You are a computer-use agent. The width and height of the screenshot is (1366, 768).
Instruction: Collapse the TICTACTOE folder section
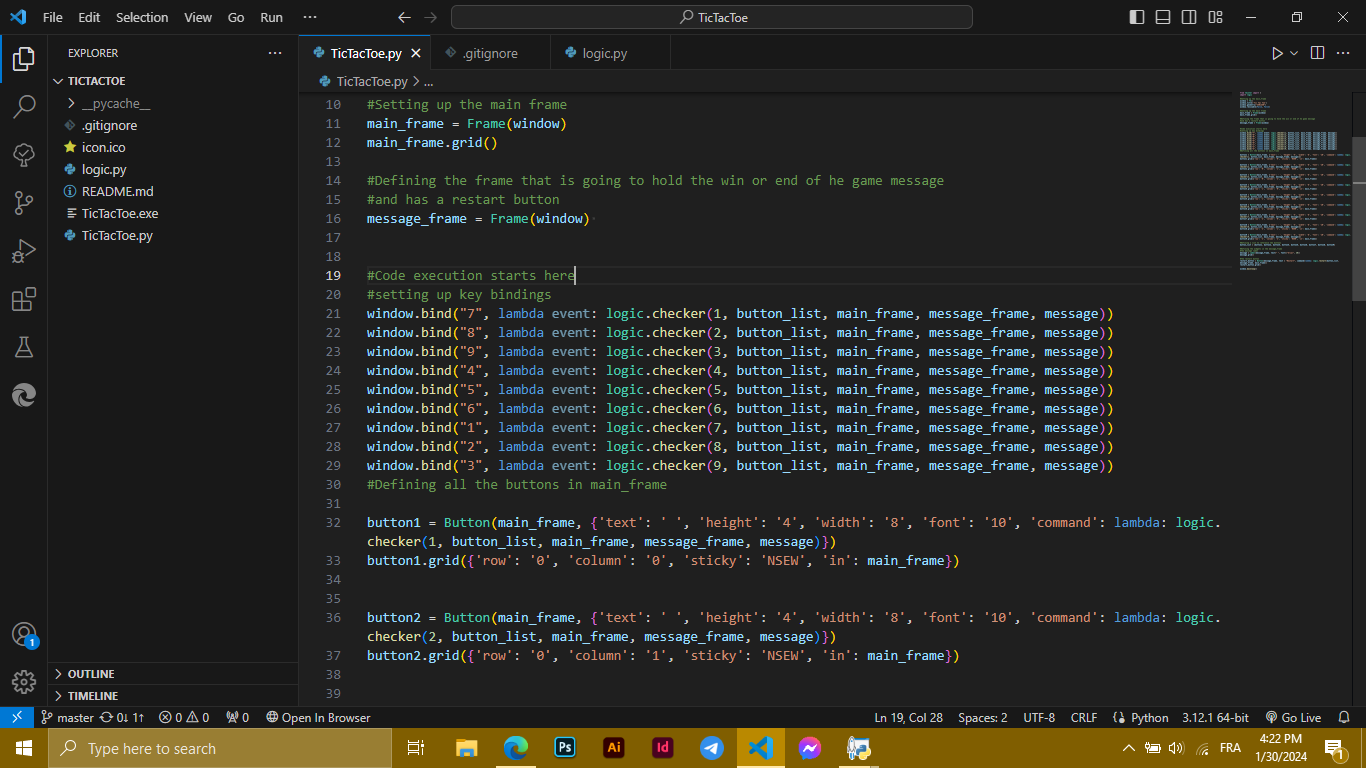pos(173,81)
